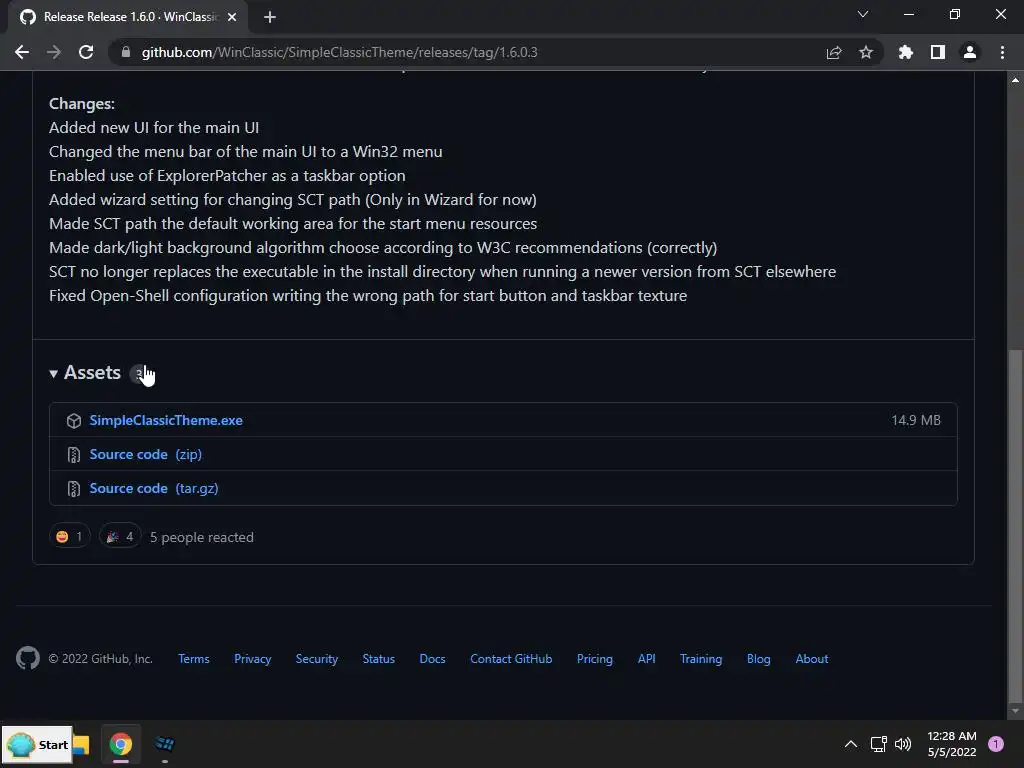Open the API footer link

(647, 659)
